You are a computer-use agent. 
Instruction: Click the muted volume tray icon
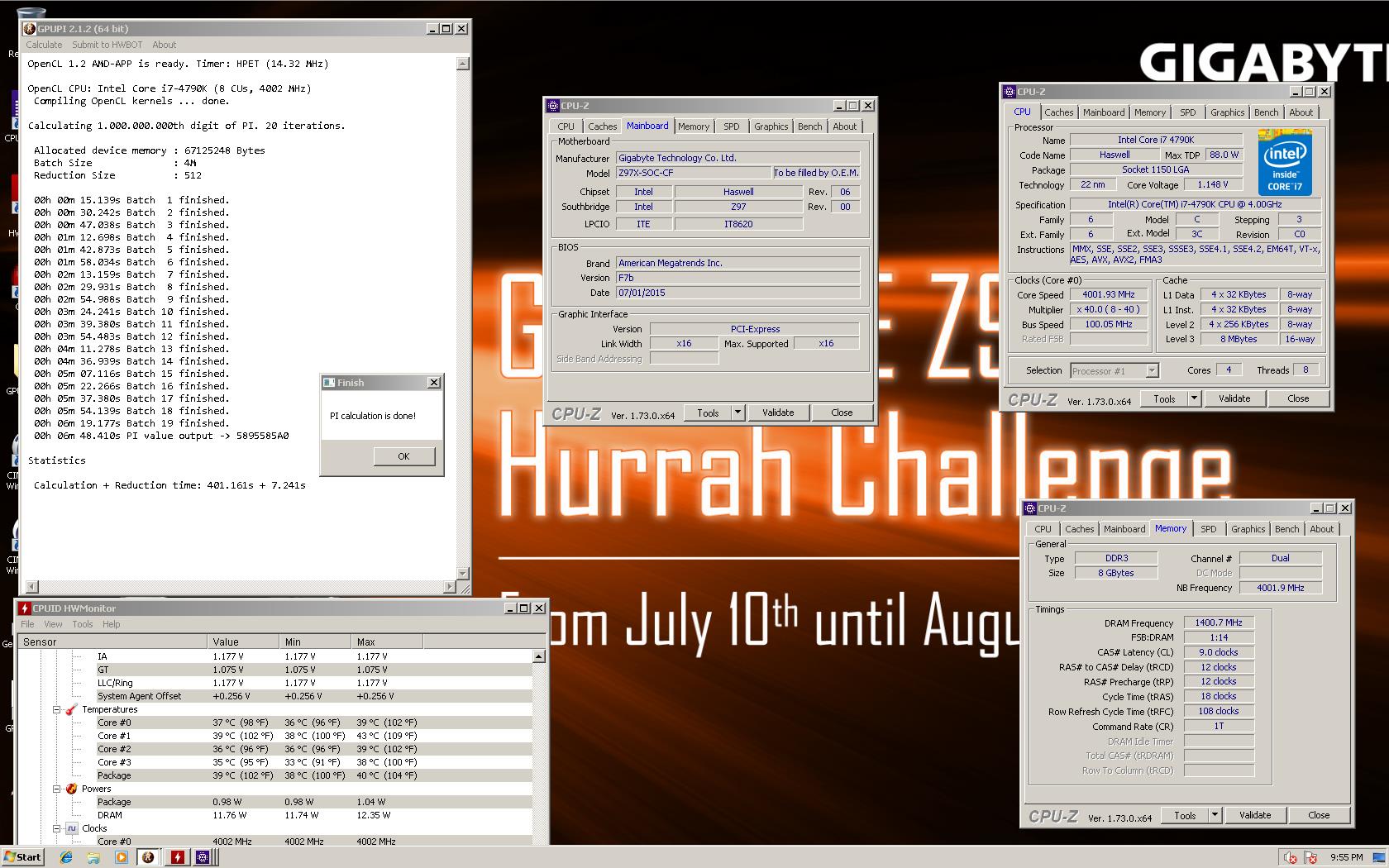click(1291, 858)
